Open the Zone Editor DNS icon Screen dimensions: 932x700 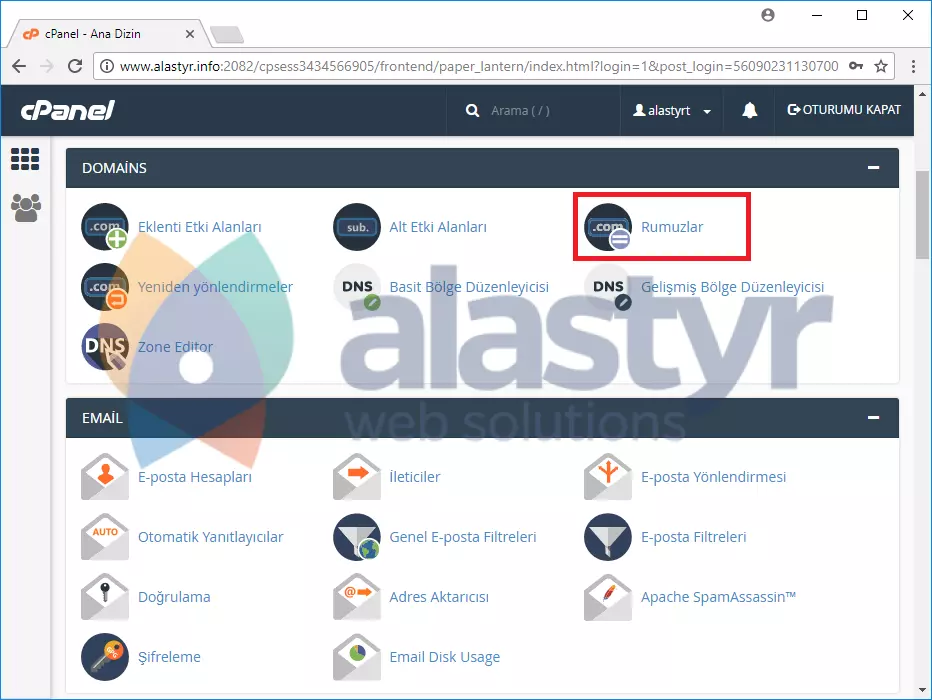tap(105, 347)
